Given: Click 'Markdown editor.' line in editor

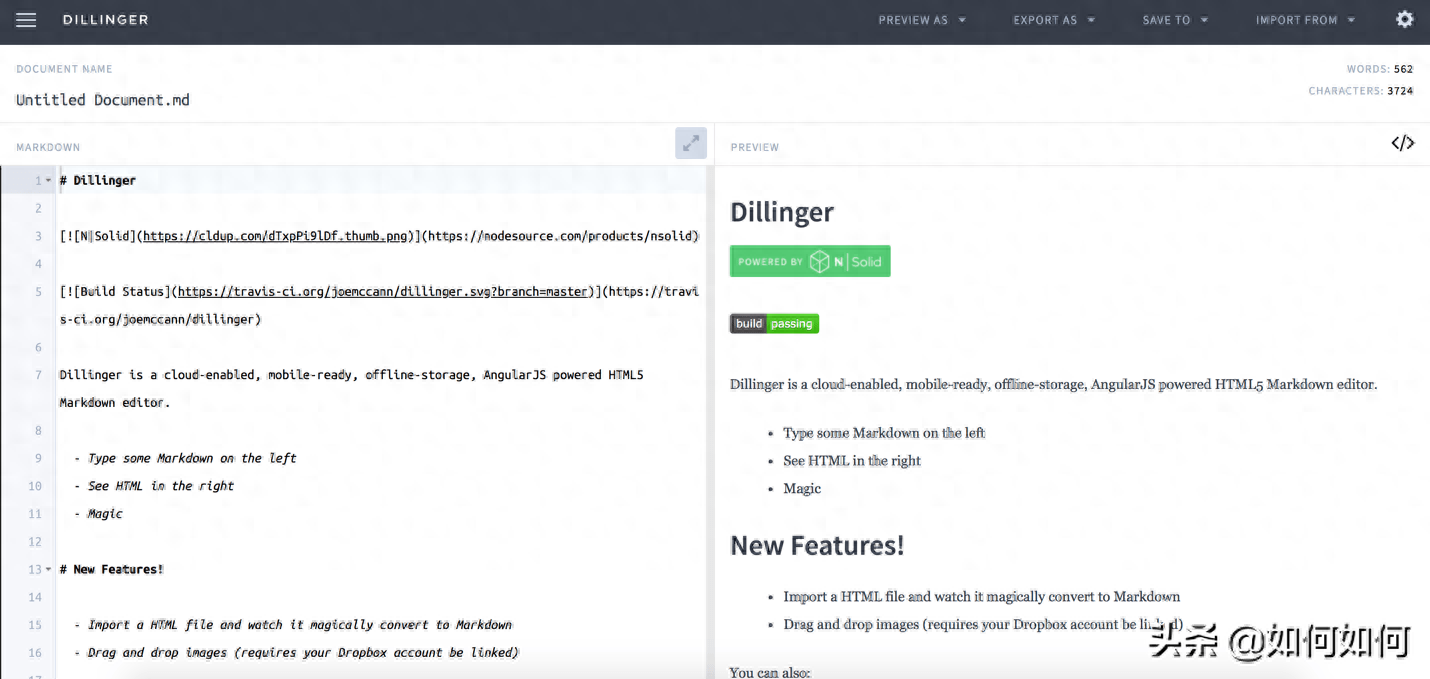Looking at the screenshot, I should (x=115, y=402).
